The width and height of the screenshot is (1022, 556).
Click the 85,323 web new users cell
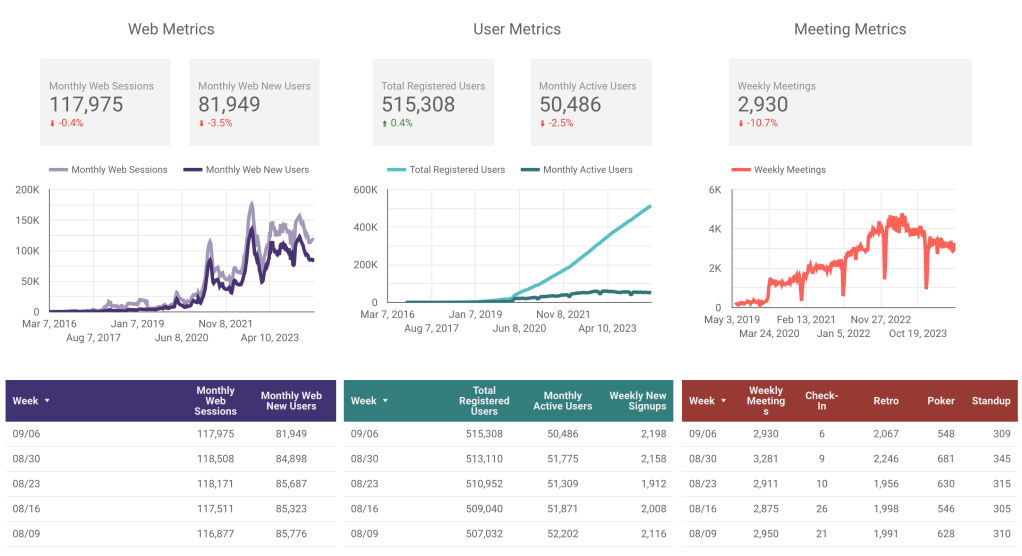[x=291, y=509]
